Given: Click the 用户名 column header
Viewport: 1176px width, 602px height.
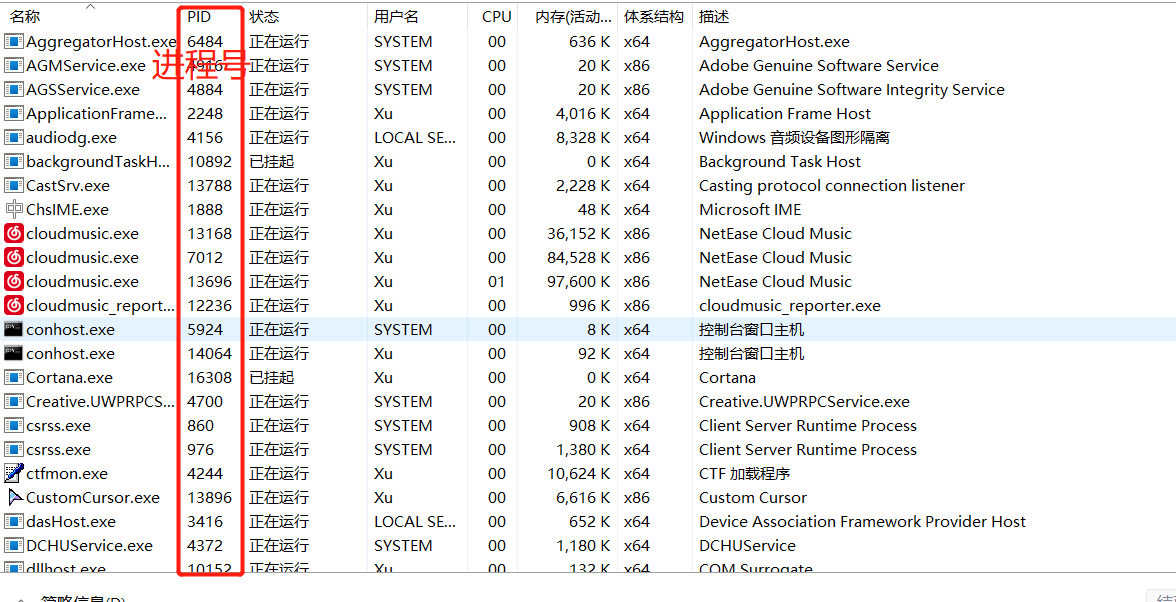Looking at the screenshot, I should click(x=396, y=17).
